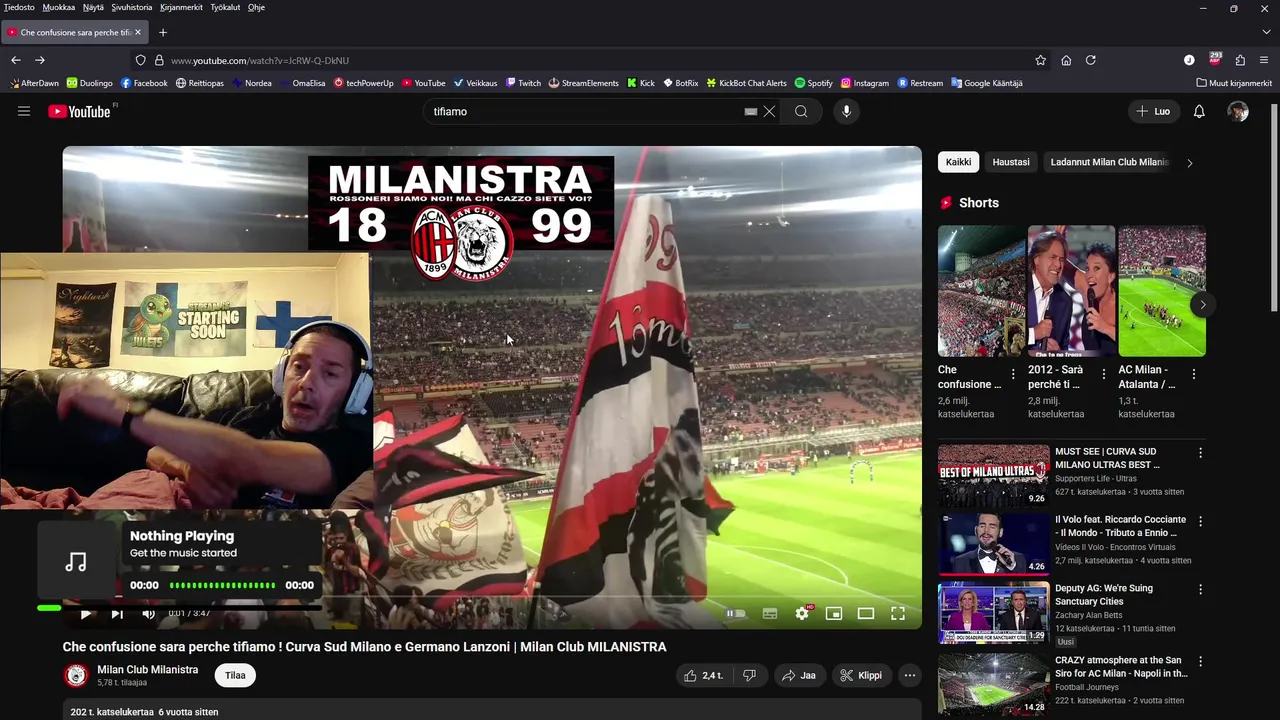Open the 2012 Sarà perché ti short
Image resolution: width=1280 pixels, height=720 pixels.
pos(1071,290)
